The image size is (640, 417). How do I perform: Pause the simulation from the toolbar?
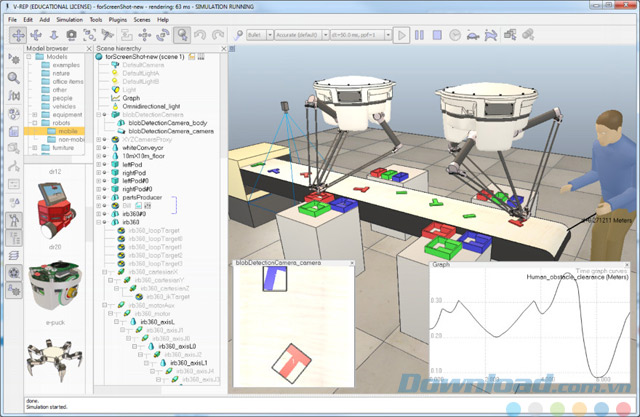418,35
